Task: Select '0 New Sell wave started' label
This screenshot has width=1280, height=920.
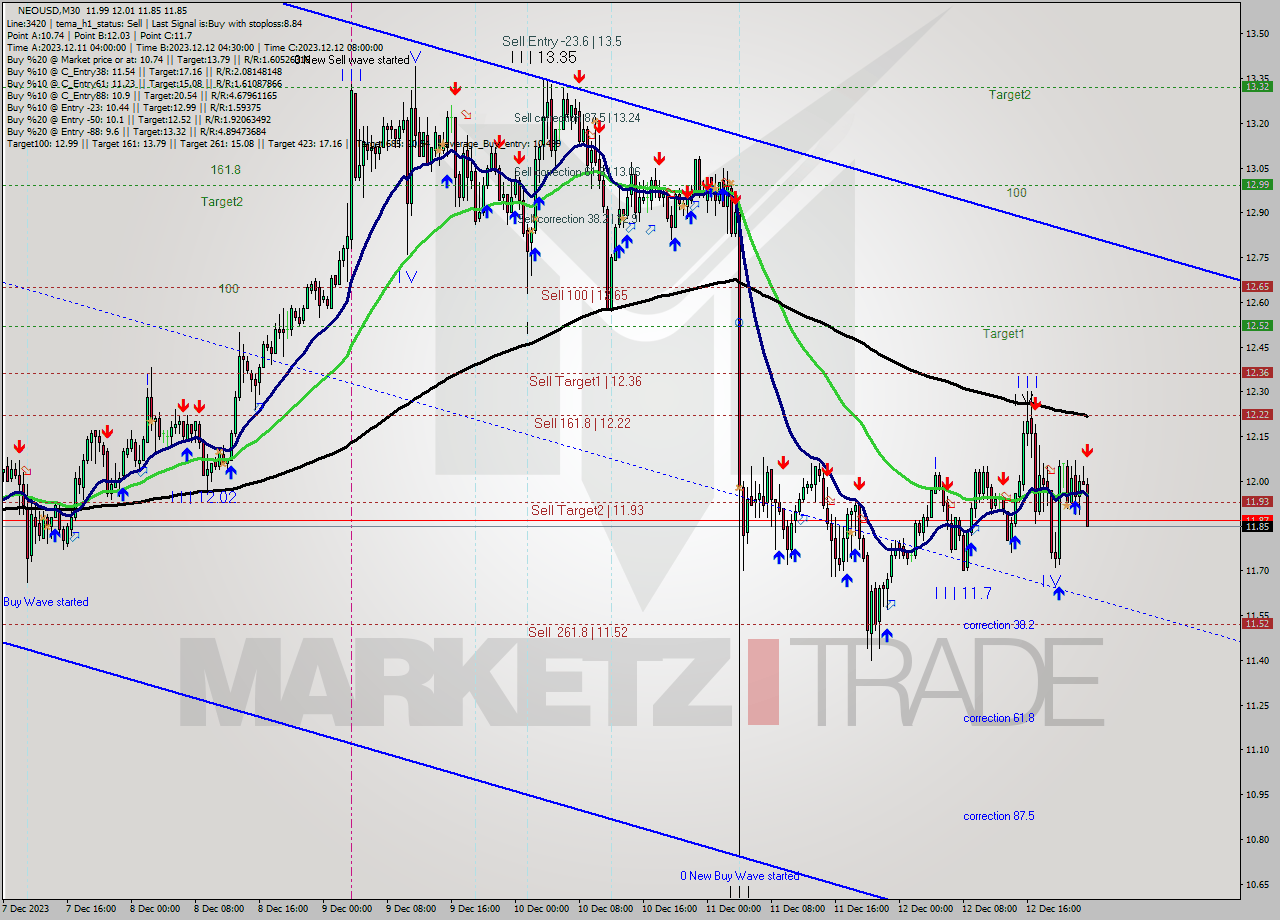Action: [351, 60]
